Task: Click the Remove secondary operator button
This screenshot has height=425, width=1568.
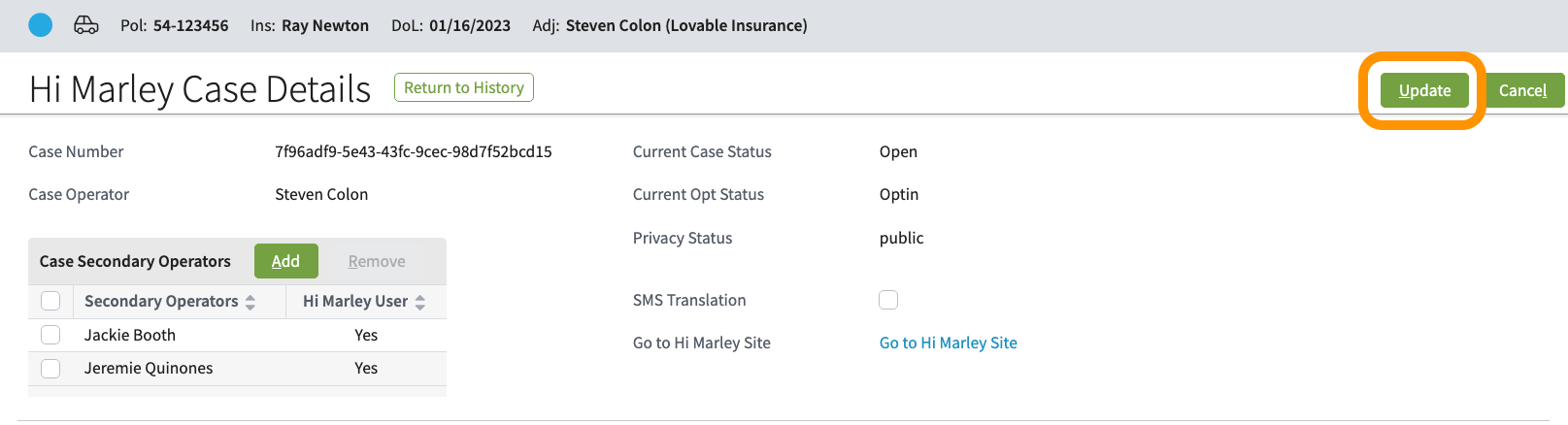Action: (x=377, y=261)
